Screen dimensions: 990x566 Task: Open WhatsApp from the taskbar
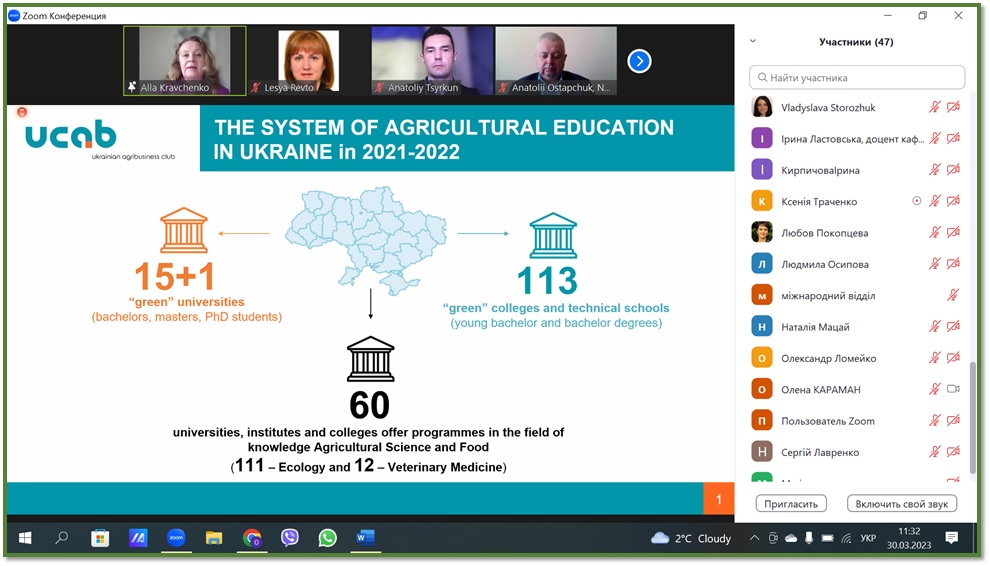click(327, 538)
